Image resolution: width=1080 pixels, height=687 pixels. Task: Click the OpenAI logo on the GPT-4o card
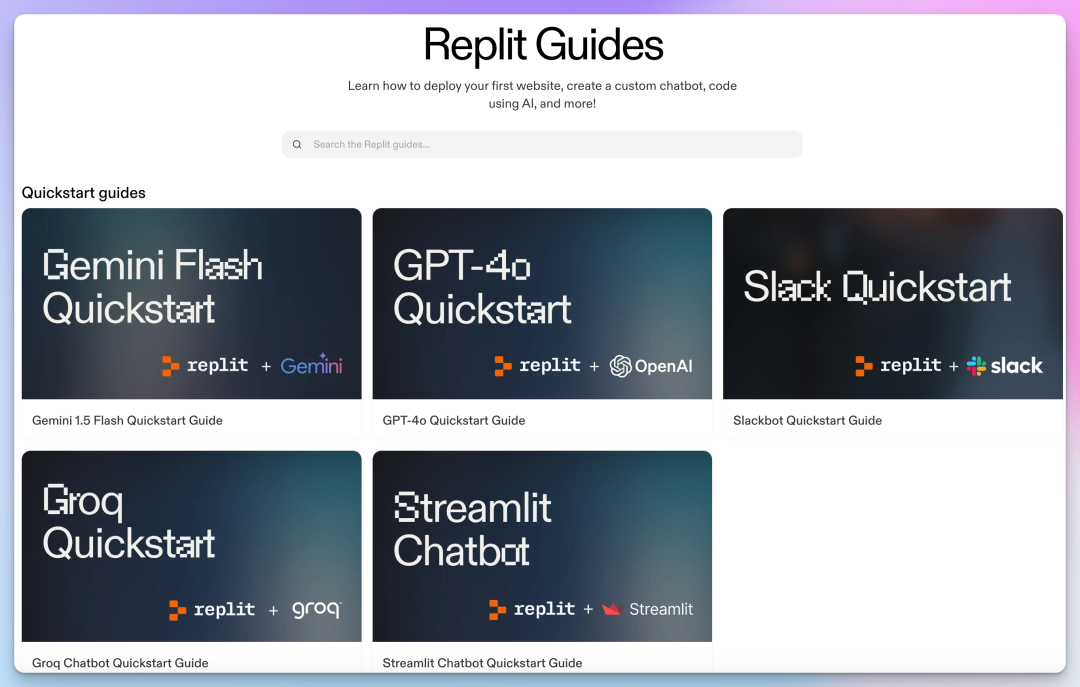(x=651, y=365)
